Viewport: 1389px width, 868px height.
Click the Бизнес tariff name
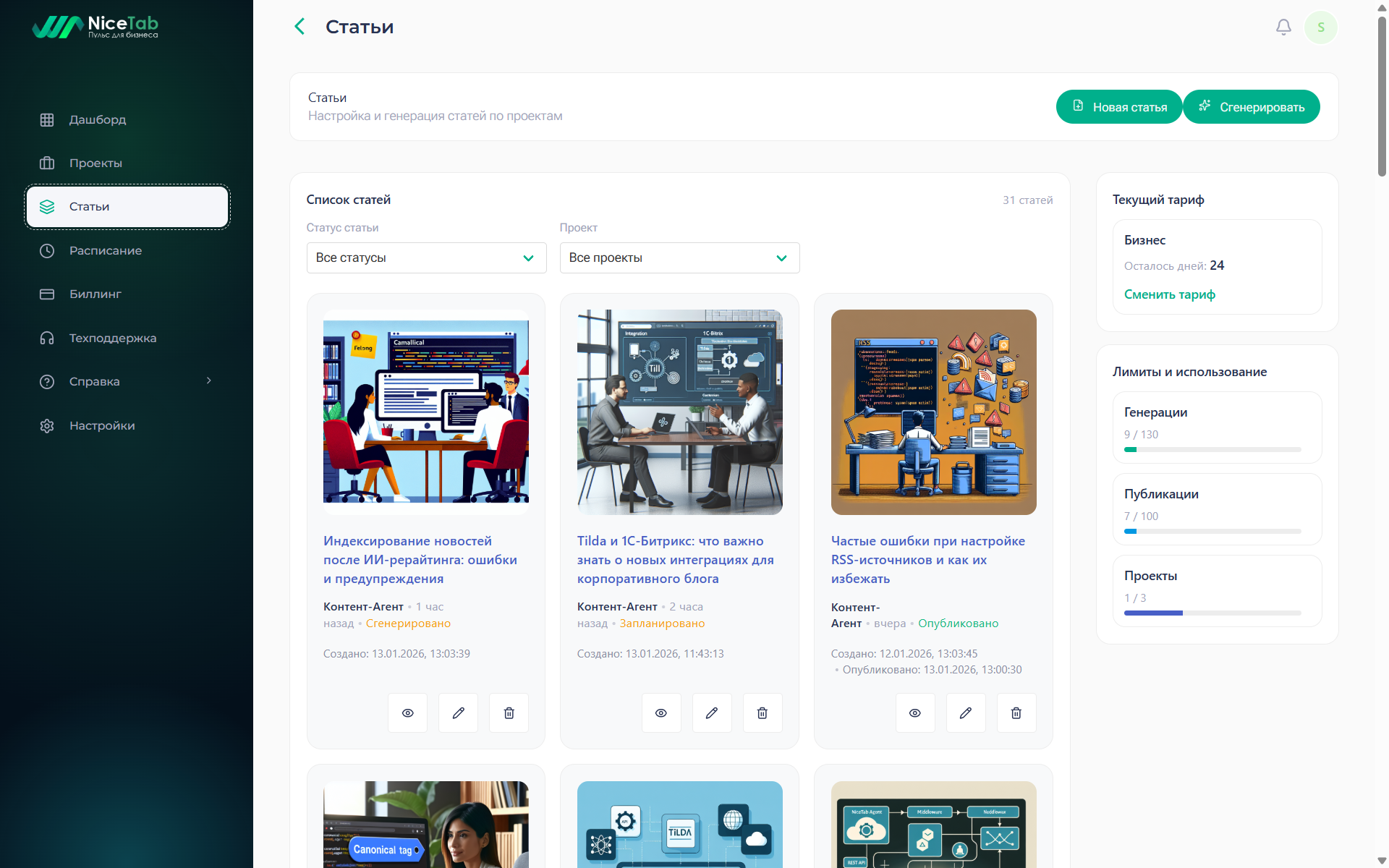(1144, 240)
